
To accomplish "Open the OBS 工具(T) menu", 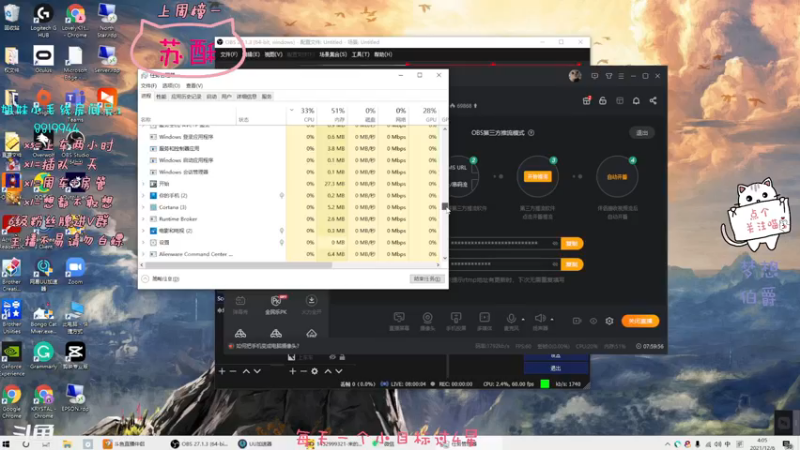I will (360, 55).
